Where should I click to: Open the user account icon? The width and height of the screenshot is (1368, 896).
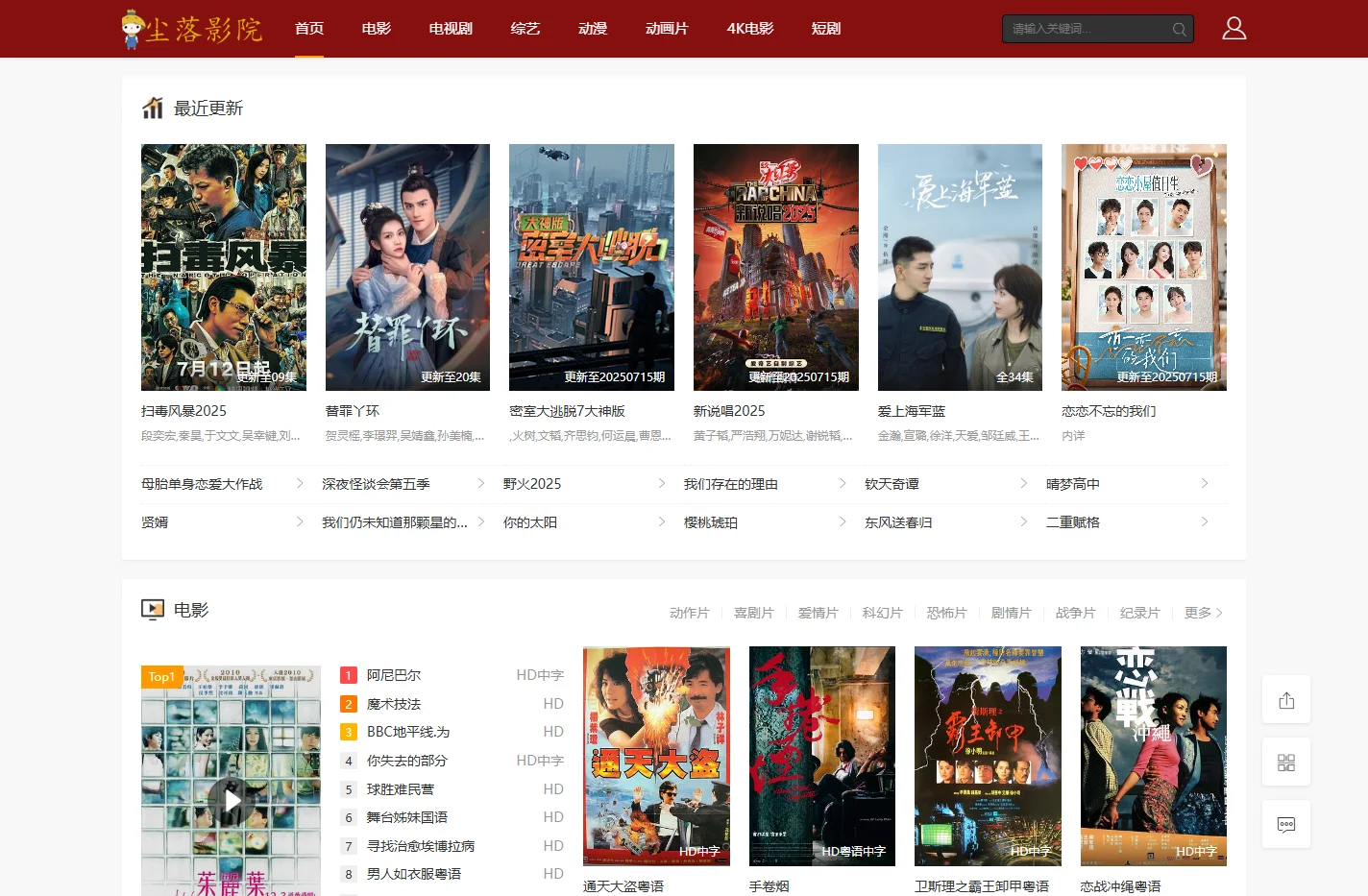[x=1234, y=28]
